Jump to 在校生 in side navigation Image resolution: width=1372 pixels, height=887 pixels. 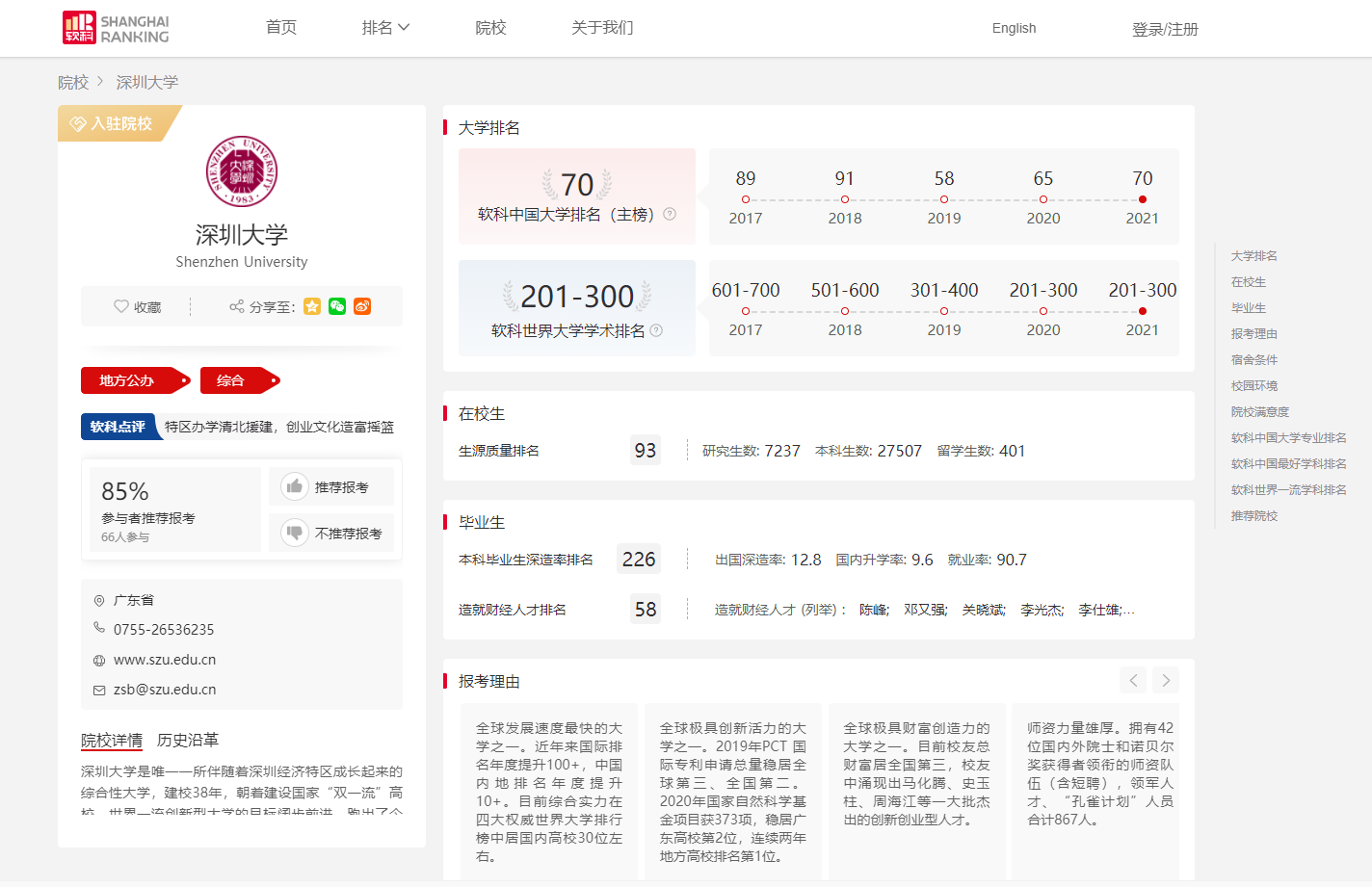(x=1249, y=282)
